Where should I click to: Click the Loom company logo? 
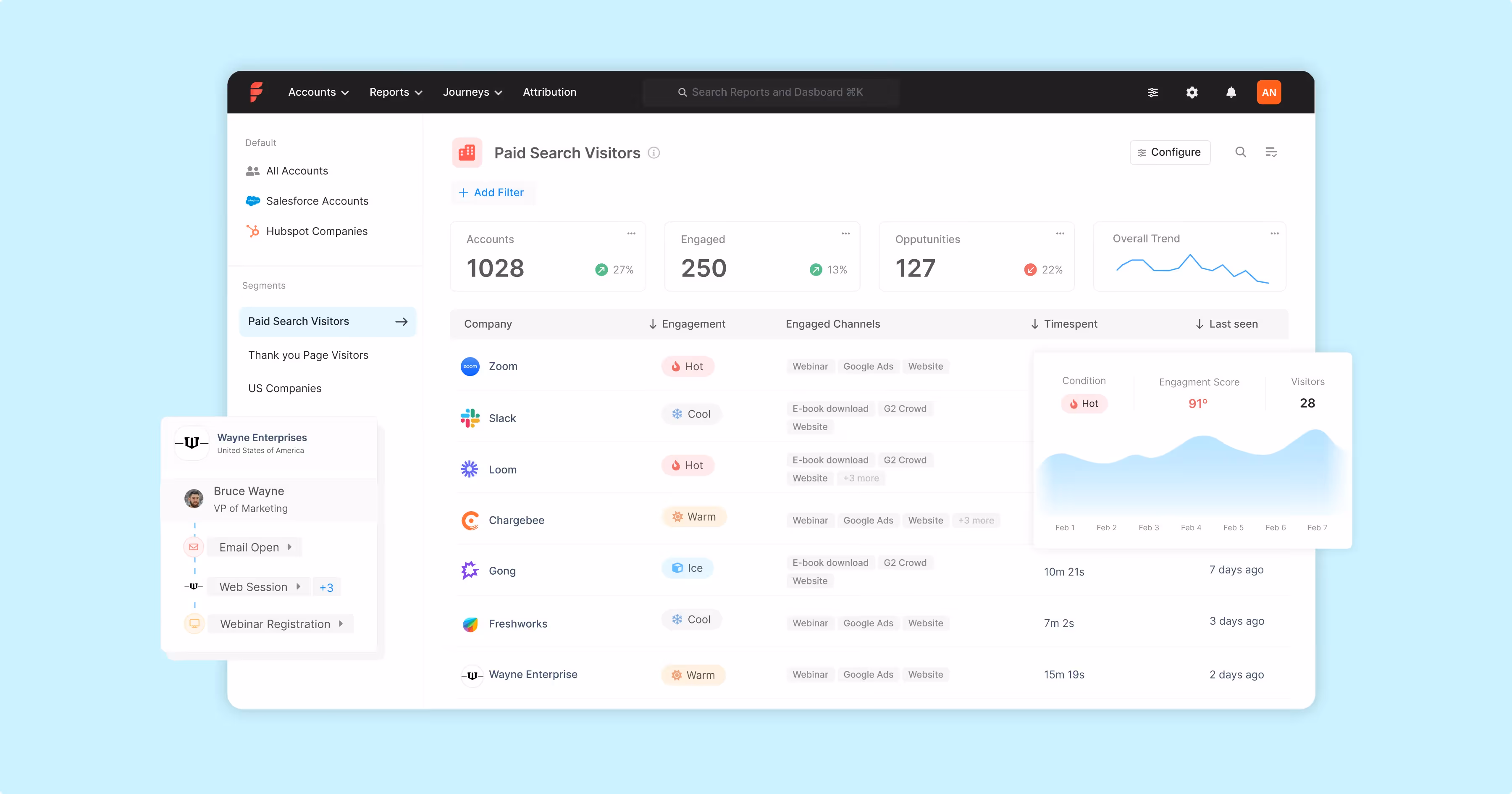[470, 469]
